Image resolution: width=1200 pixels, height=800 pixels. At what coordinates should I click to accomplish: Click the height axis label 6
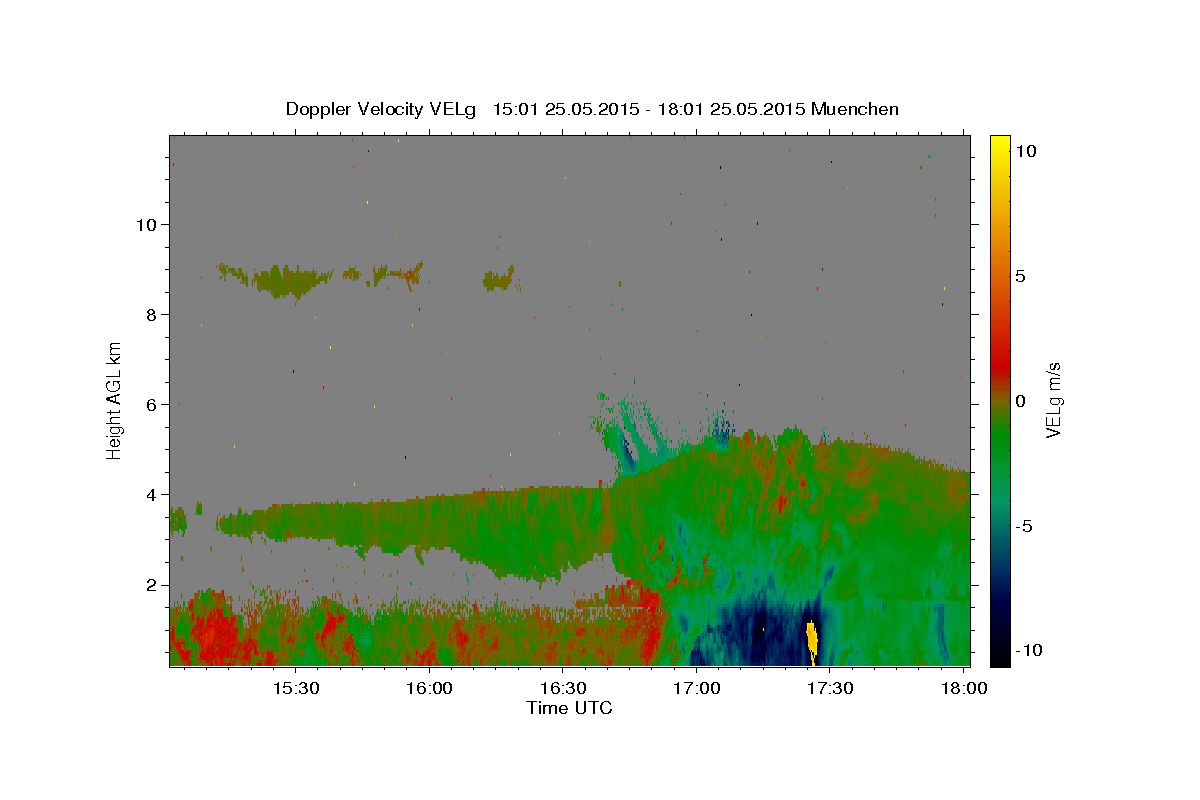pos(151,404)
